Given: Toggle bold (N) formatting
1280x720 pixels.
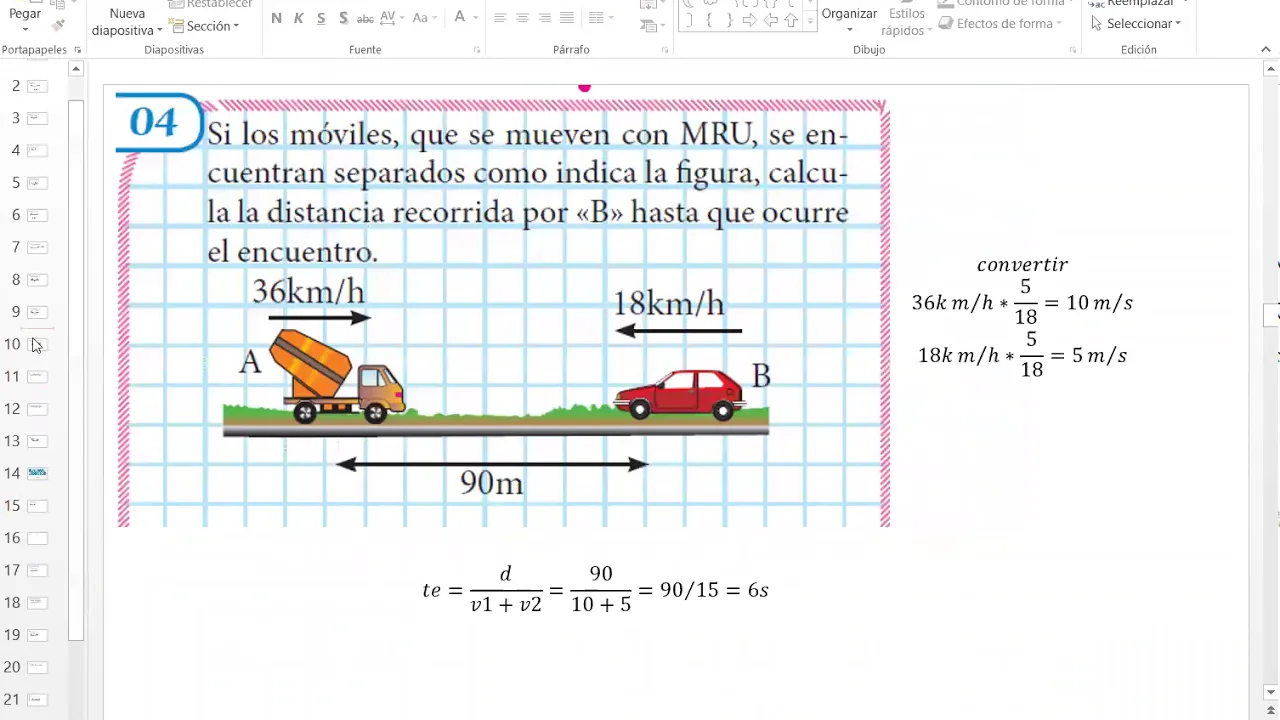Looking at the screenshot, I should 276,18.
